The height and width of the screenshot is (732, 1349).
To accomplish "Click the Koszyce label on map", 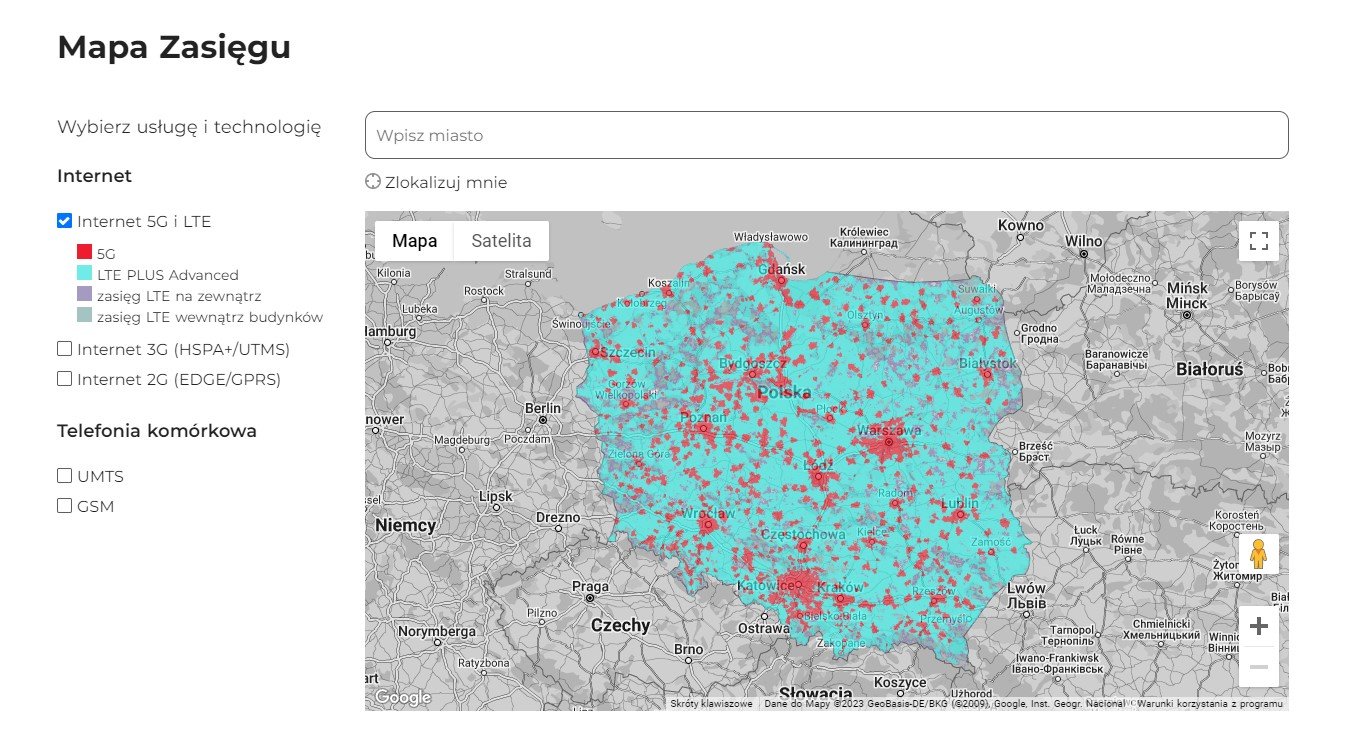I will [900, 681].
